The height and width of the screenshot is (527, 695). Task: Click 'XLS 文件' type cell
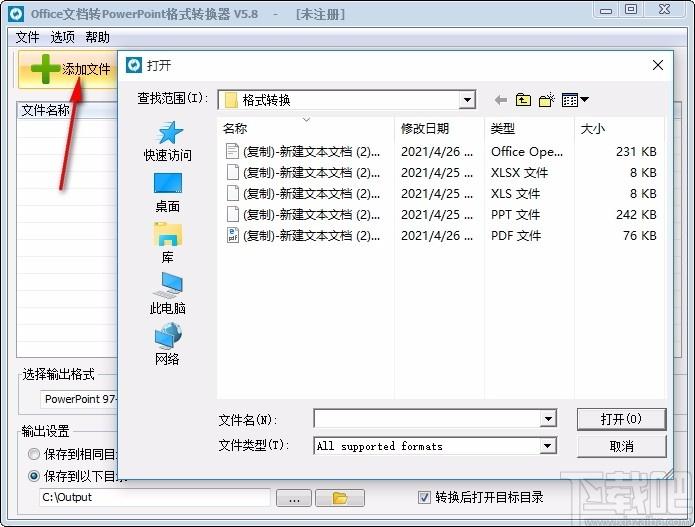(515, 194)
